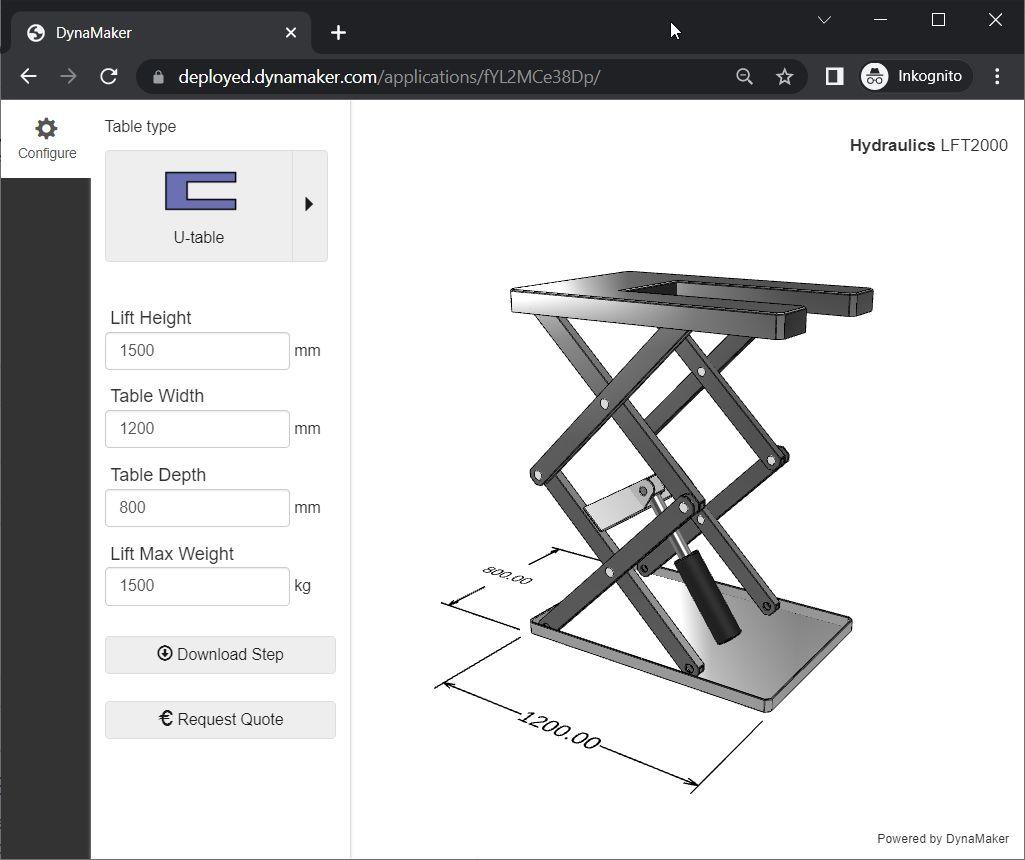The height and width of the screenshot is (860, 1025).
Task: Toggle the browser side panel
Action: pos(834,76)
